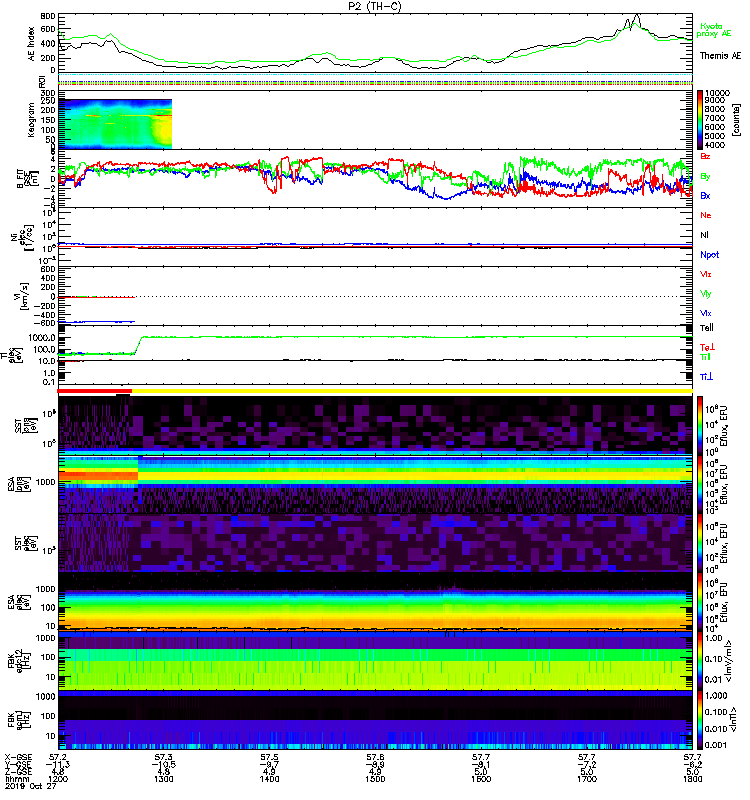
Task: Click the red "Bz" legend label
Action: (x=705, y=156)
